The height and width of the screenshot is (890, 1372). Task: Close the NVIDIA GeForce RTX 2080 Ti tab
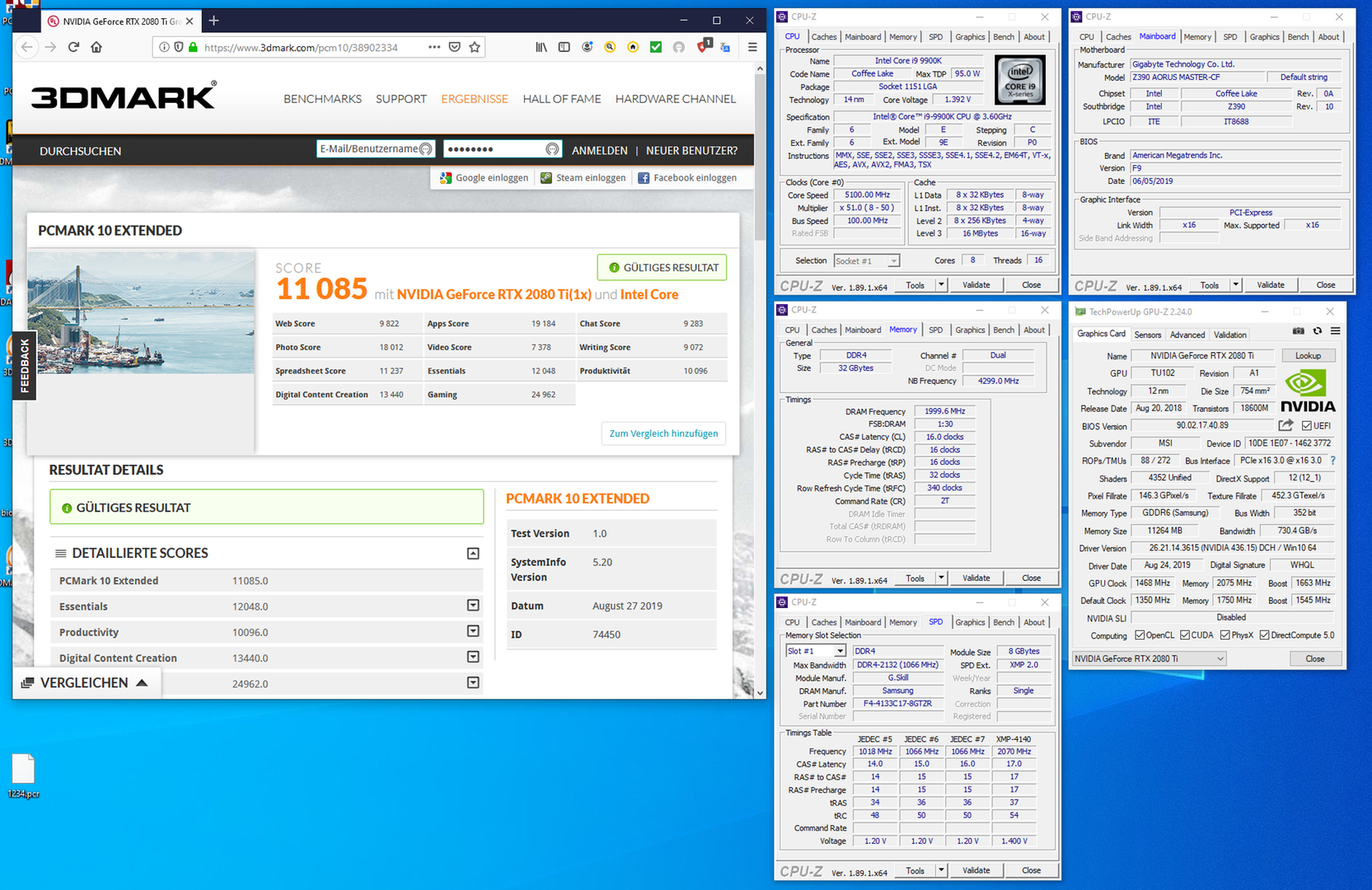pyautogui.click(x=190, y=21)
